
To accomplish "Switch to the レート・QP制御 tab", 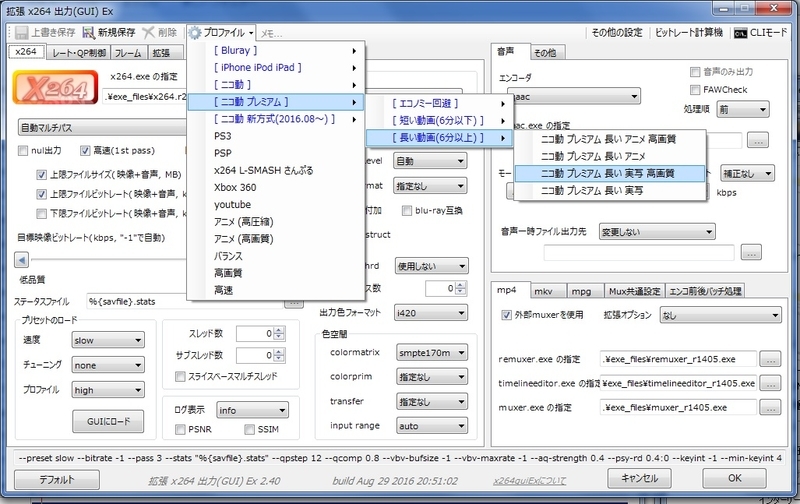I will coord(80,53).
